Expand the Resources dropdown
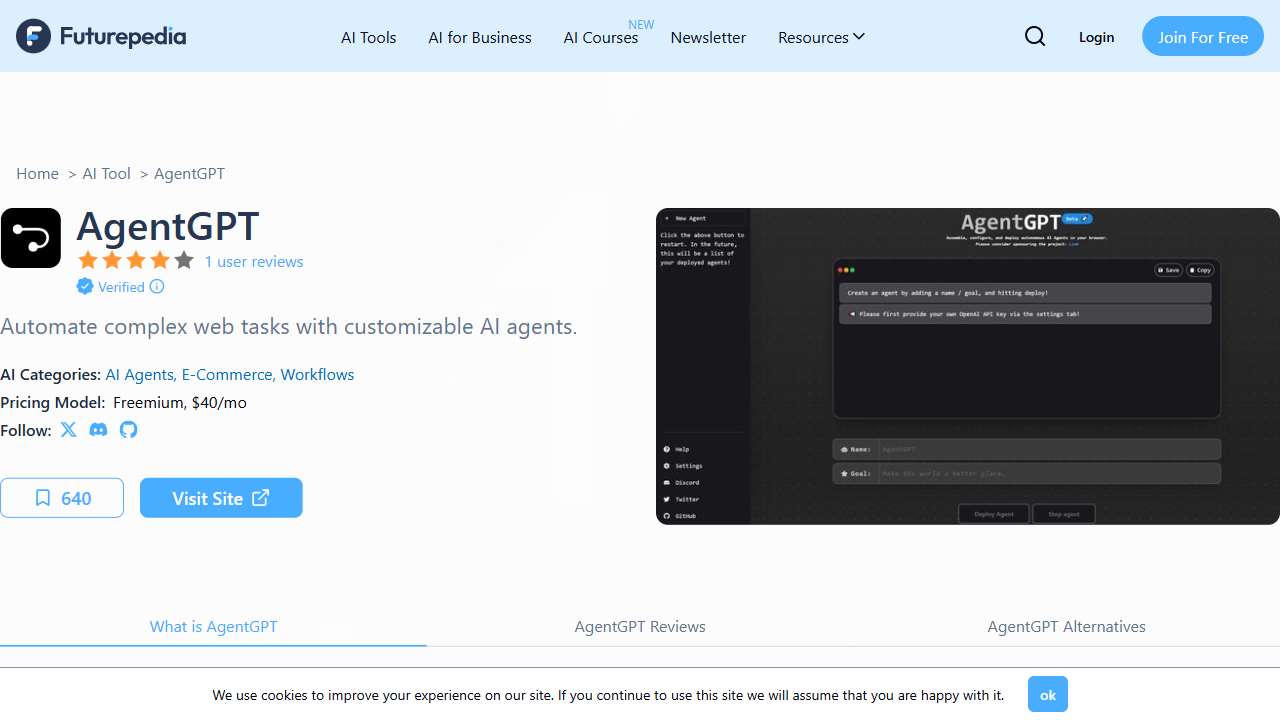The height and width of the screenshot is (720, 1280). point(820,37)
